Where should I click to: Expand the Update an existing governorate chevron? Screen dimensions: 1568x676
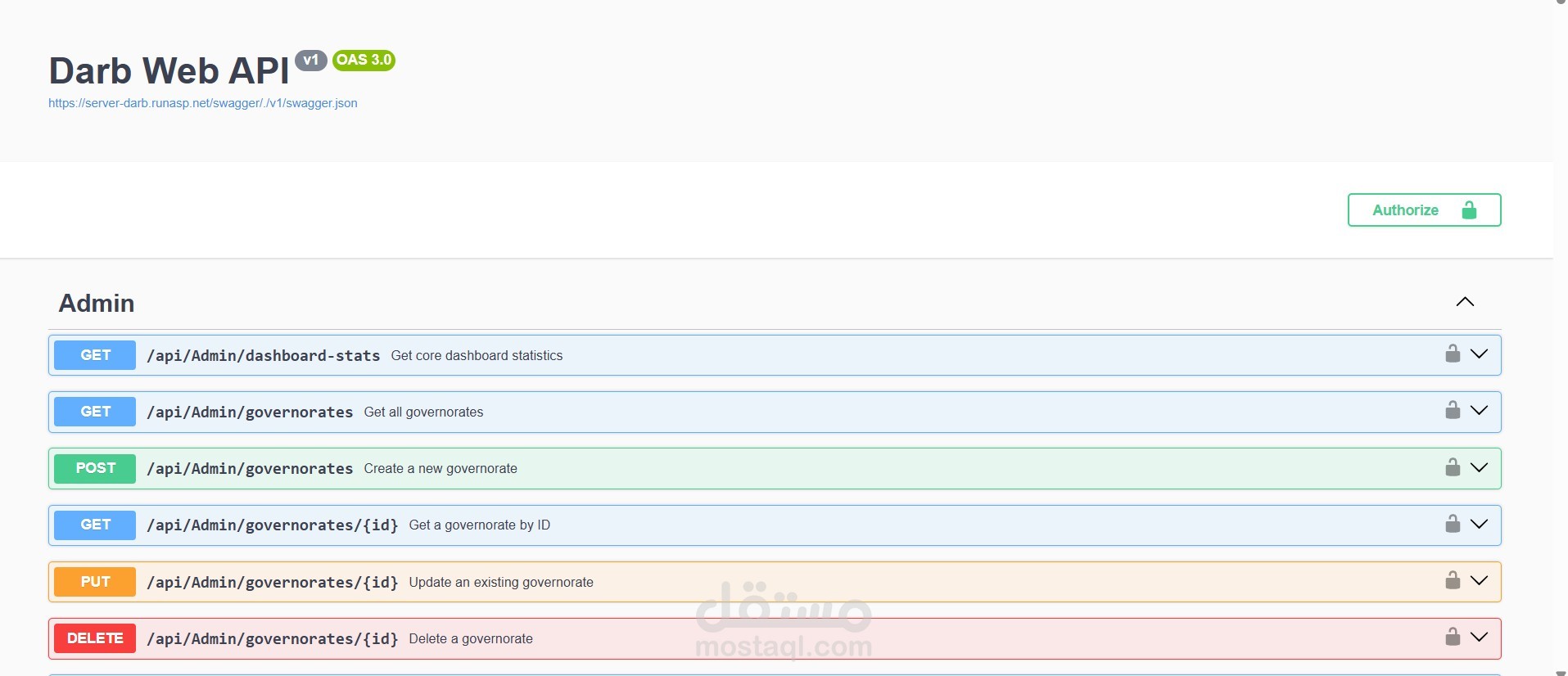tap(1479, 580)
